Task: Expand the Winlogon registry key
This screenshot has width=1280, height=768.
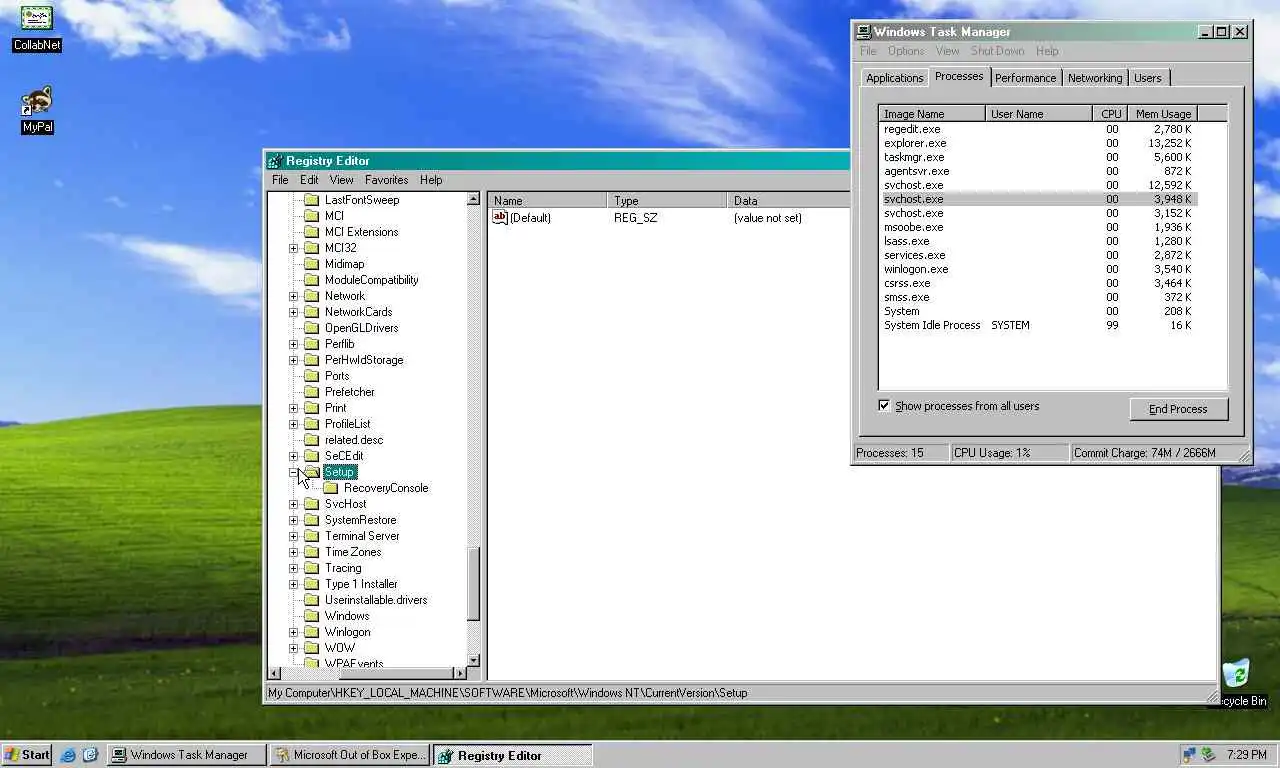Action: coord(293,632)
